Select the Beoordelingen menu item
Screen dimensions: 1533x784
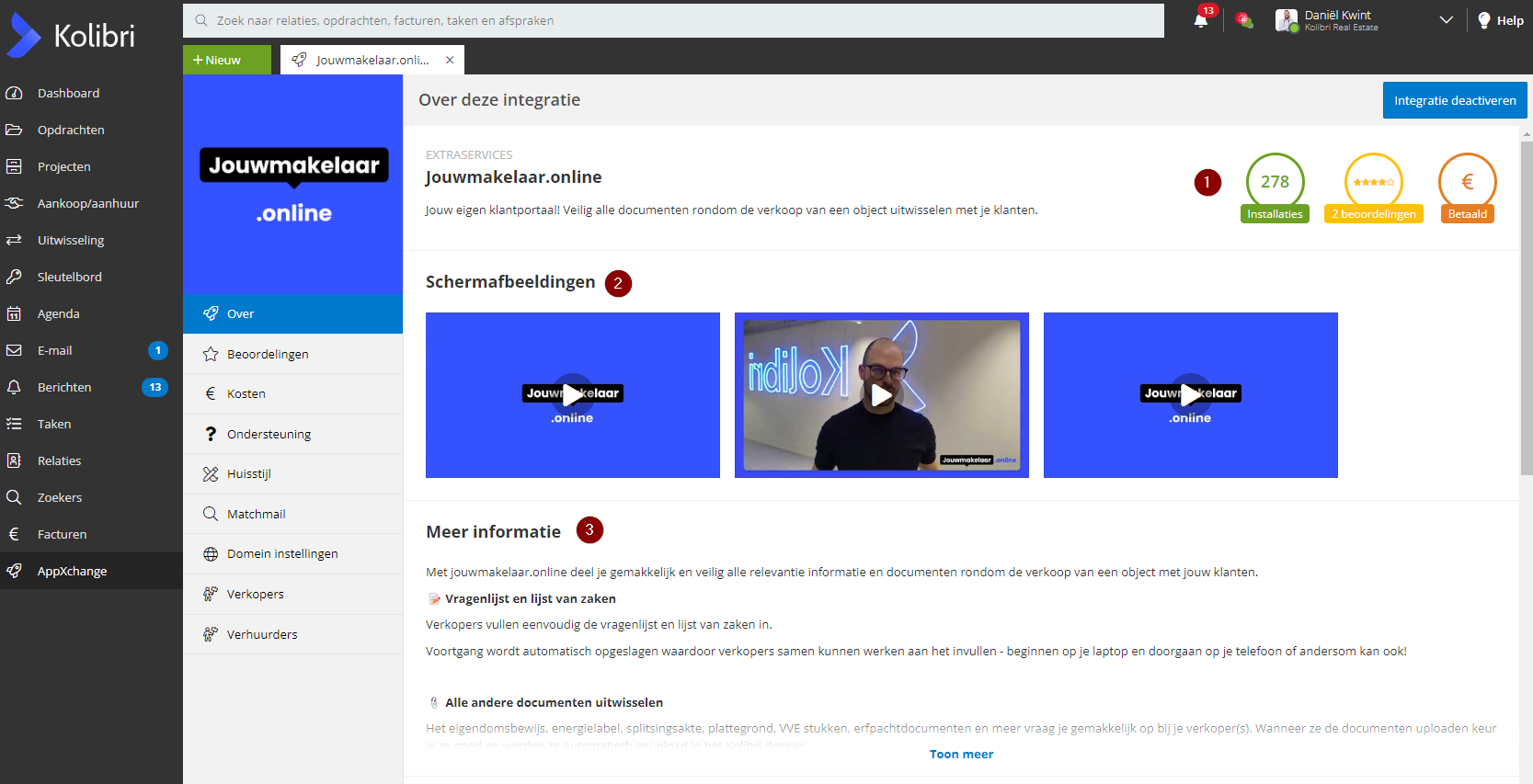pyautogui.click(x=292, y=354)
